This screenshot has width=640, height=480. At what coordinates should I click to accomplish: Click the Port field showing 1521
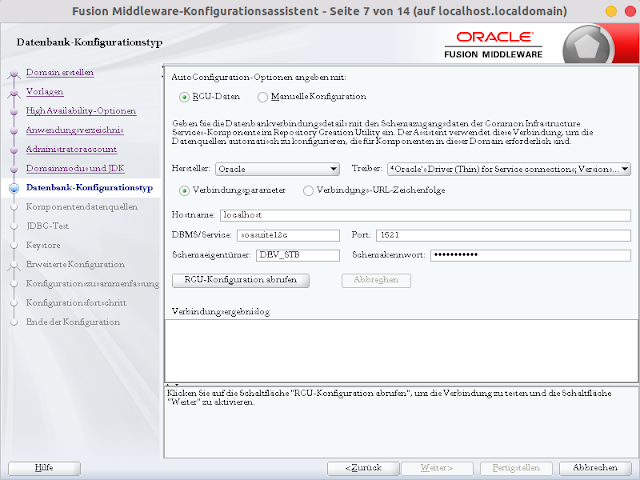(503, 235)
